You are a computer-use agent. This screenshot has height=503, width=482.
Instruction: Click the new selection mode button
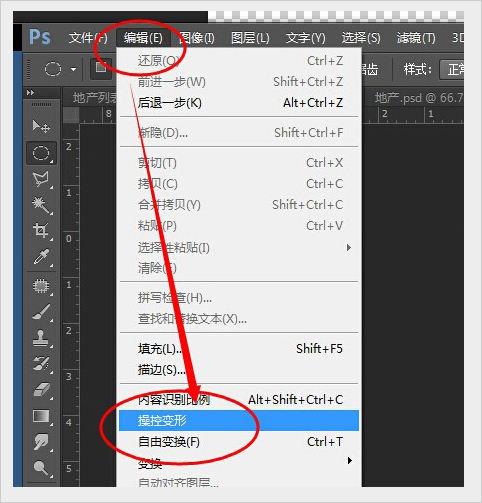coord(101,68)
